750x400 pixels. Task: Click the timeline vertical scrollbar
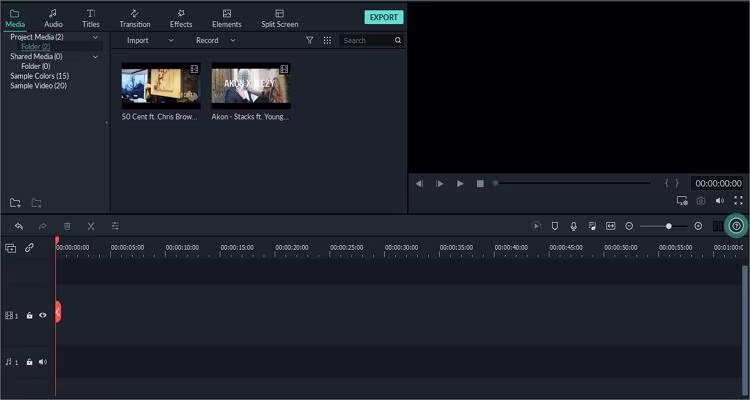(744, 330)
